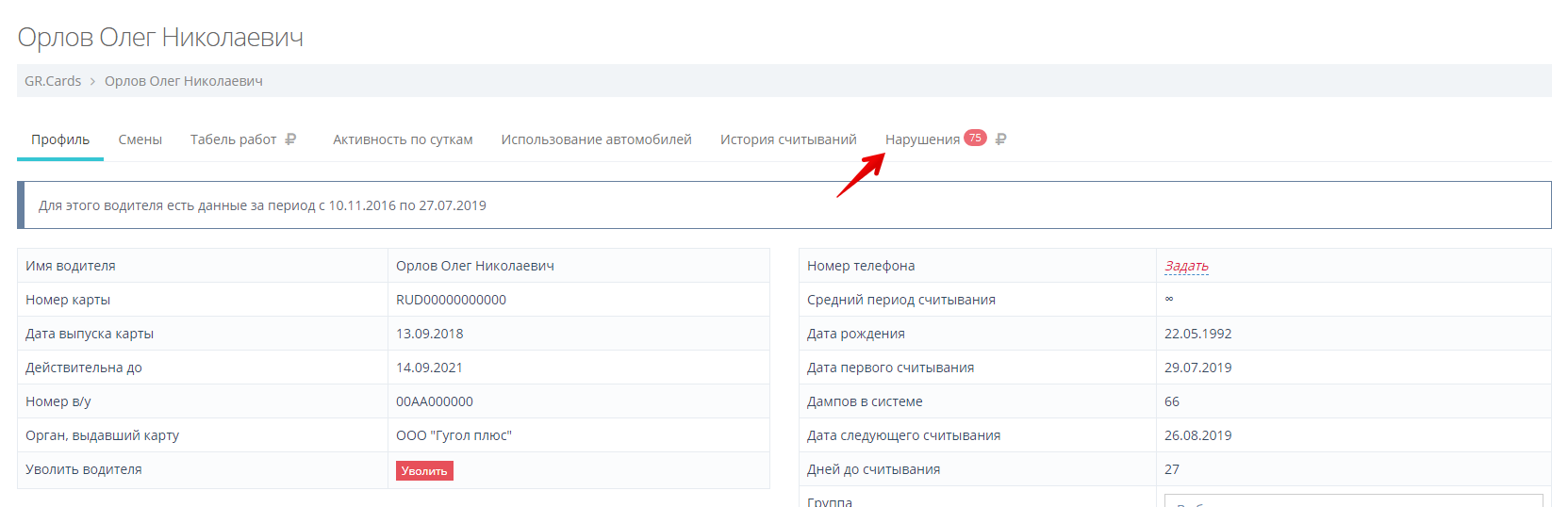Click the Номер телефона label
1568x507 pixels.
click(x=861, y=266)
